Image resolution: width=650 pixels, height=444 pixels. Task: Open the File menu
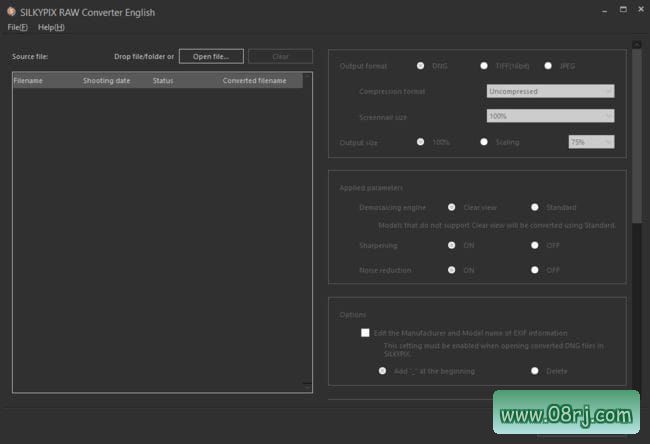[x=17, y=27]
